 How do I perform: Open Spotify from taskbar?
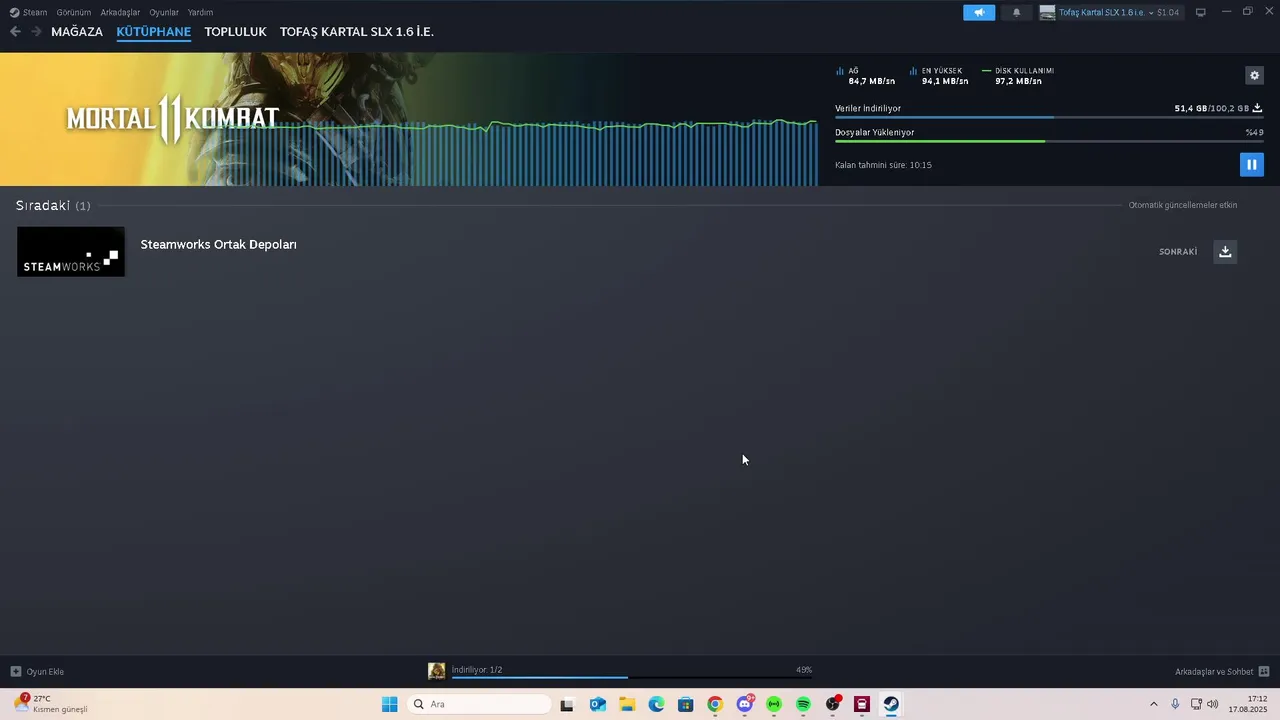[x=803, y=705]
